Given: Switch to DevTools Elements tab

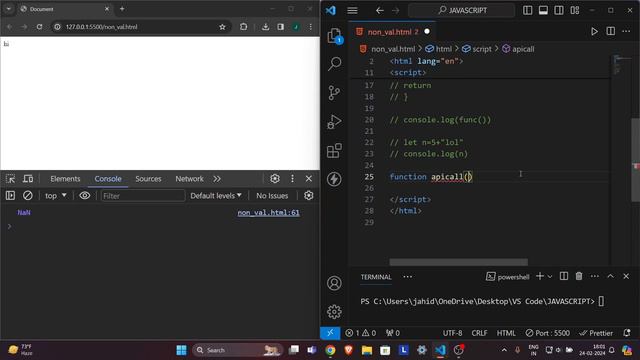Looking at the screenshot, I should [x=65, y=179].
